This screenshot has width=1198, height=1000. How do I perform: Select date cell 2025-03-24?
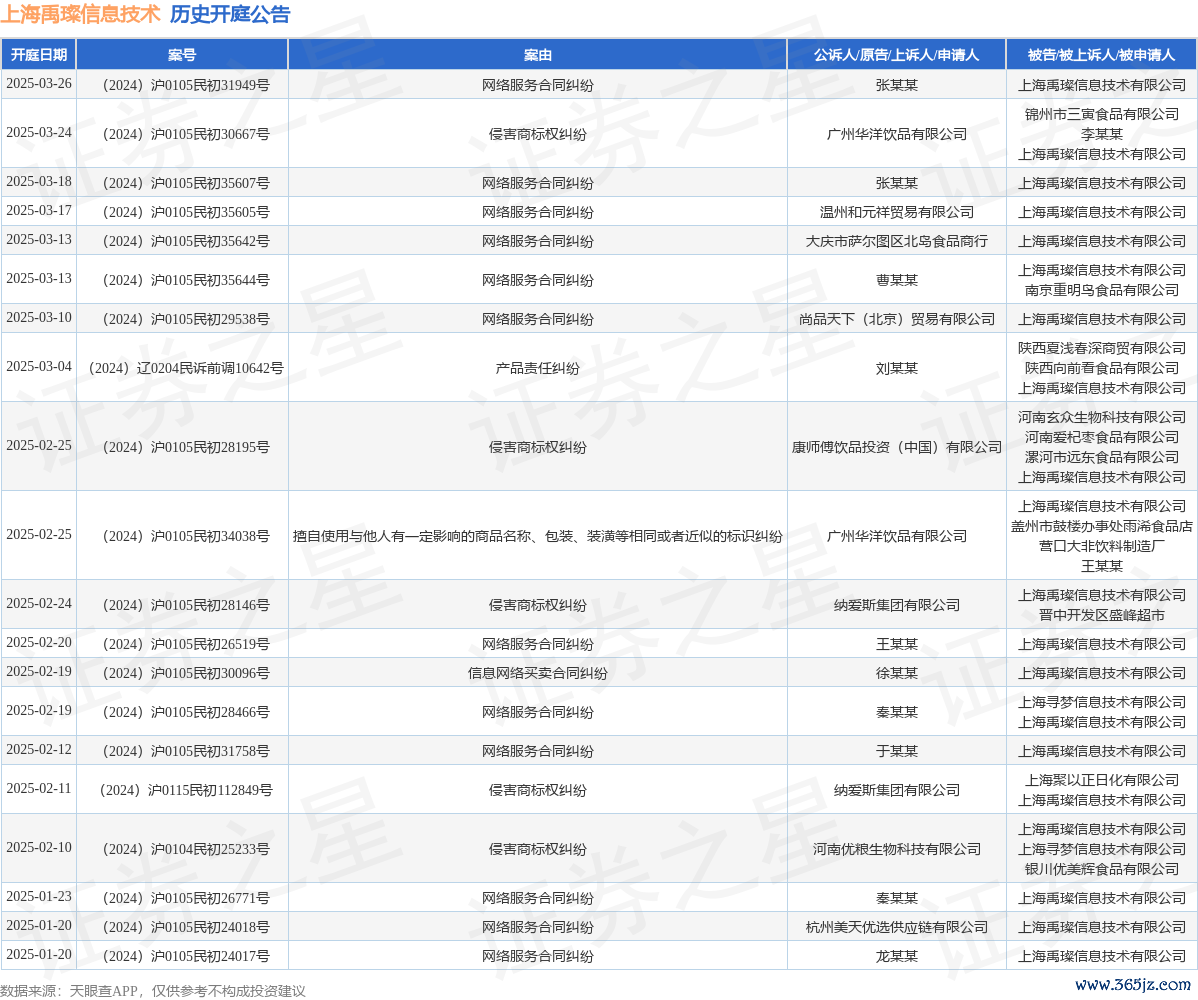tap(39, 133)
